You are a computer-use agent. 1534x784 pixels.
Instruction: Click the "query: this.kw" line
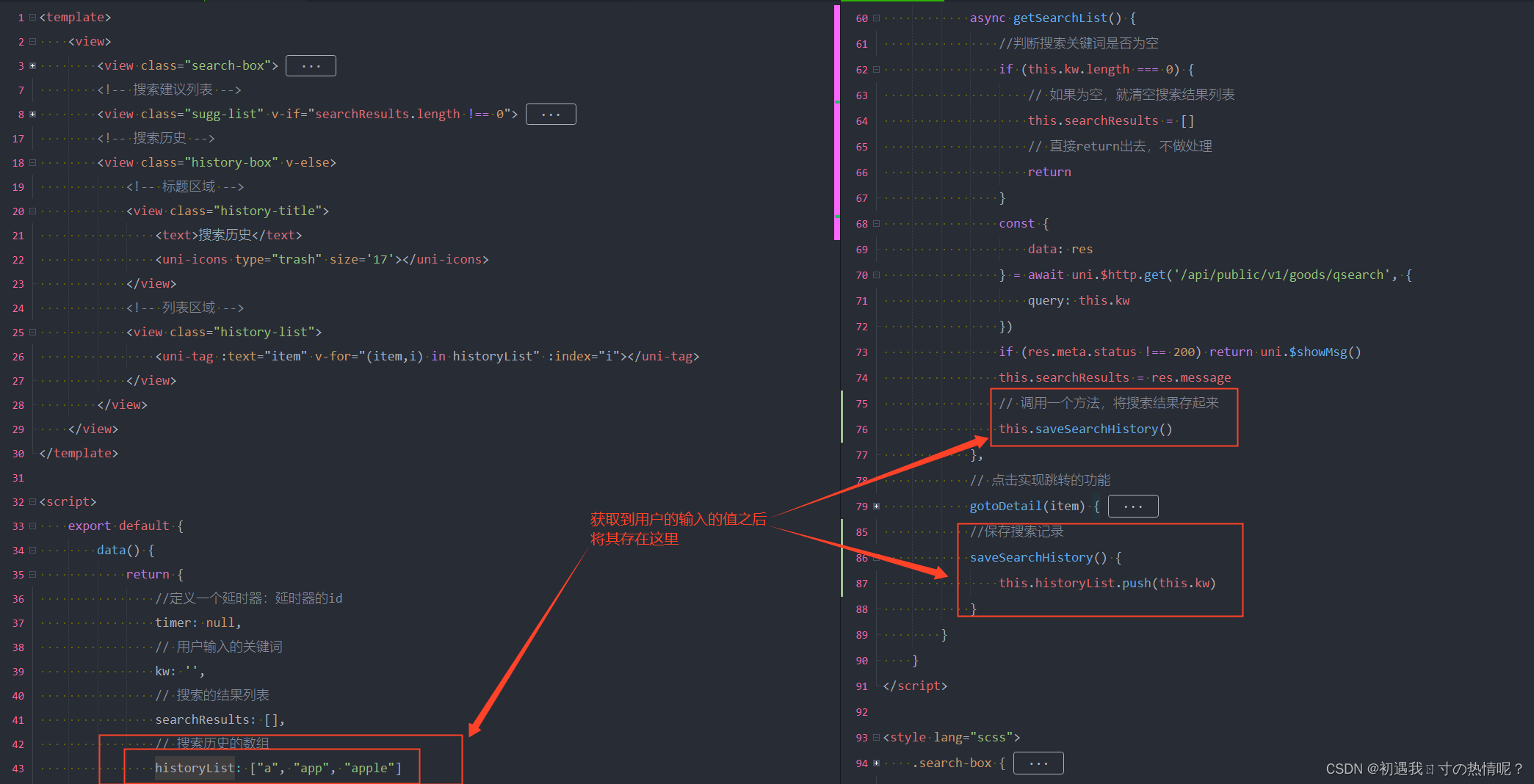coord(1079,300)
